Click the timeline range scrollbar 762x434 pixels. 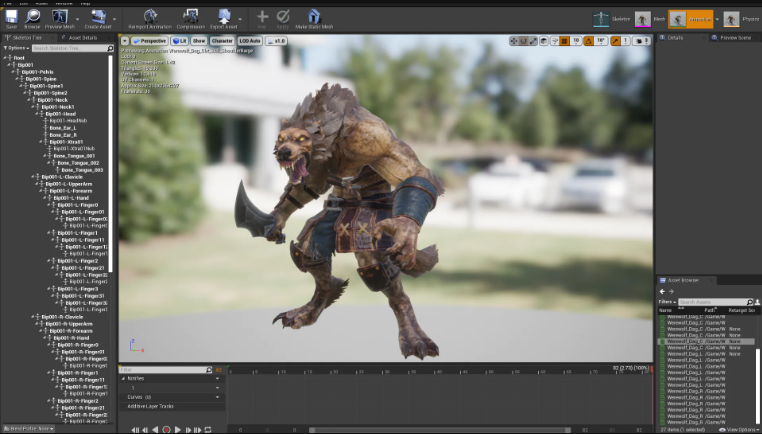pos(440,430)
